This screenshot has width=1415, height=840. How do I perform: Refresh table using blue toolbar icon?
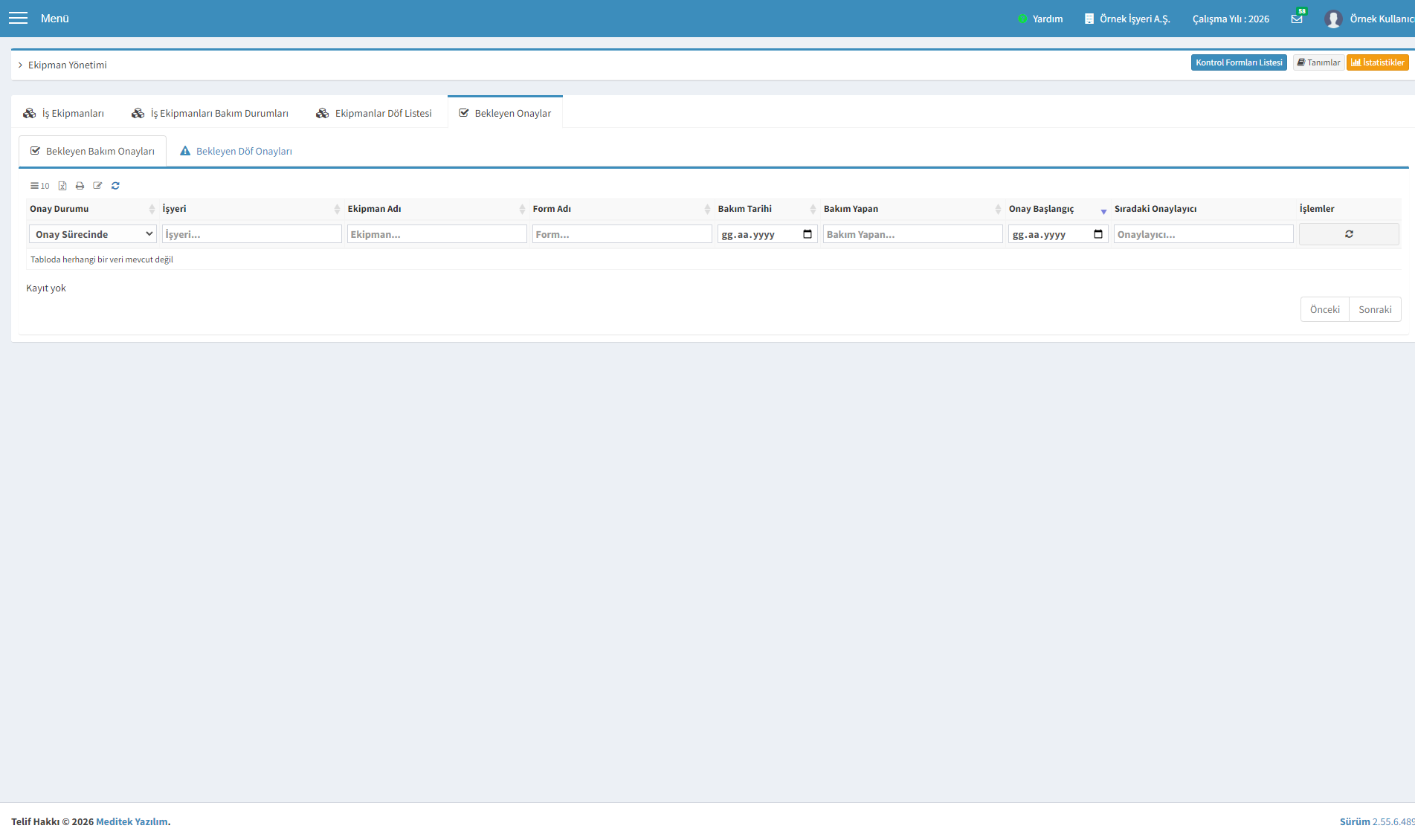[115, 186]
